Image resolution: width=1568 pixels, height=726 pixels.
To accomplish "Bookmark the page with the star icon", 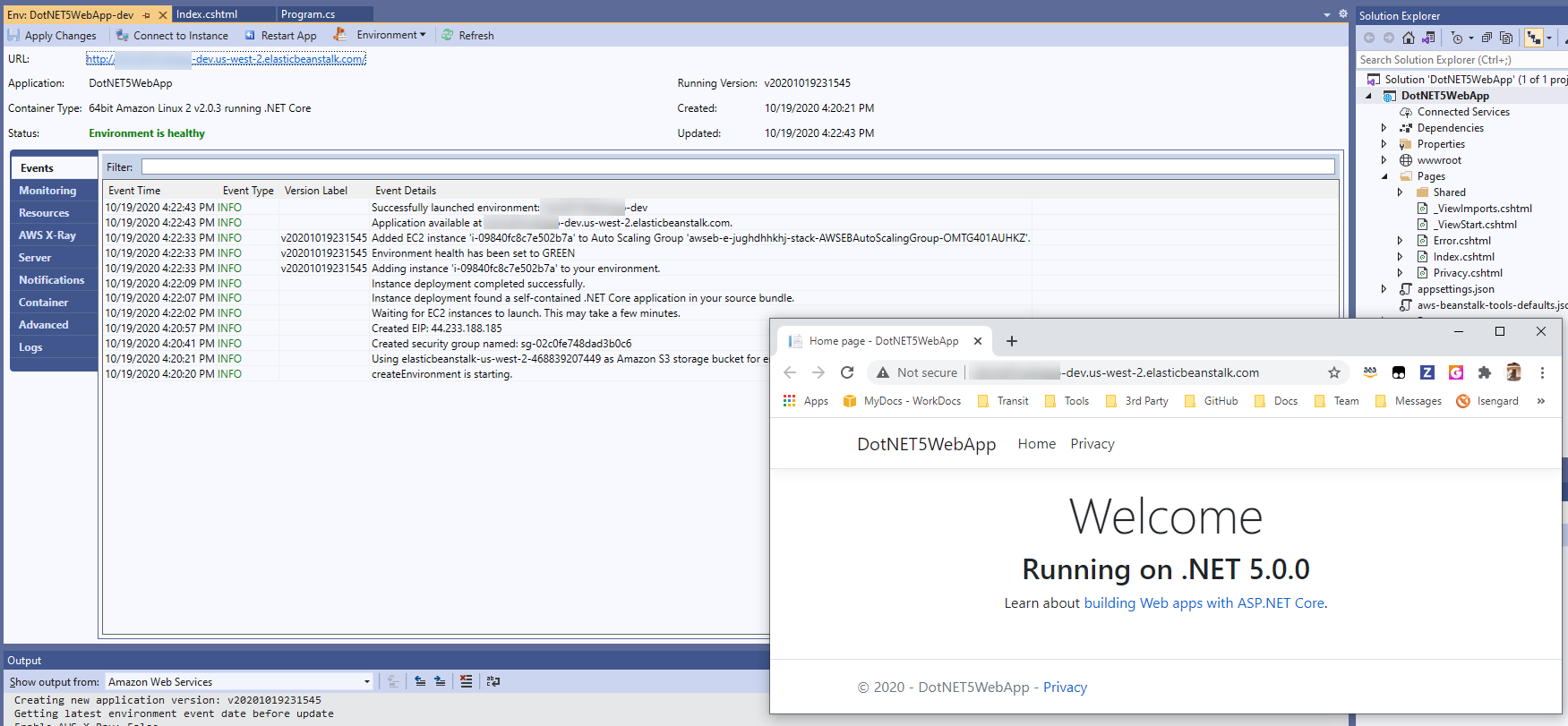I will click(x=1334, y=372).
